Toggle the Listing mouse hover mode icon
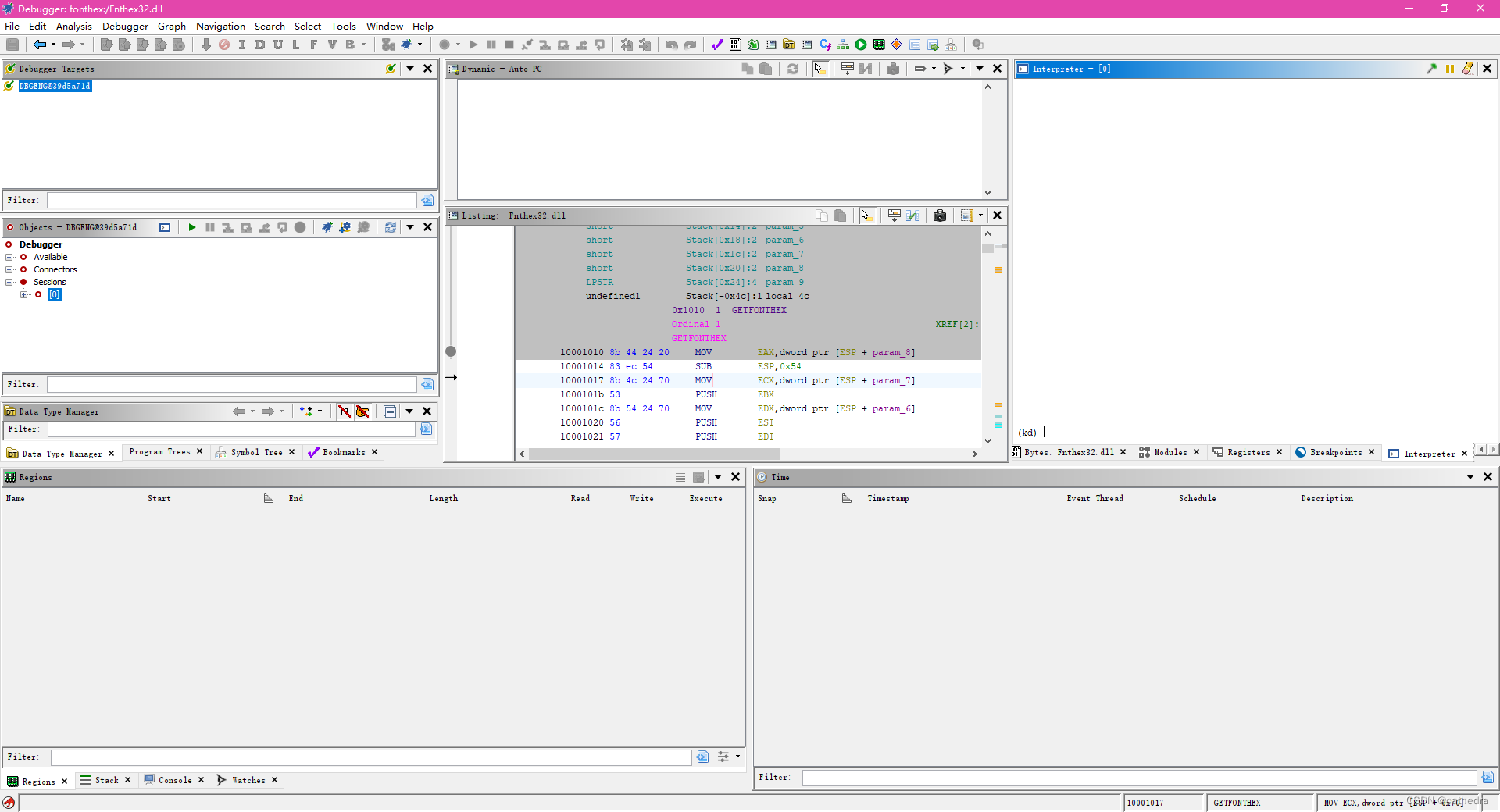 coord(866,215)
